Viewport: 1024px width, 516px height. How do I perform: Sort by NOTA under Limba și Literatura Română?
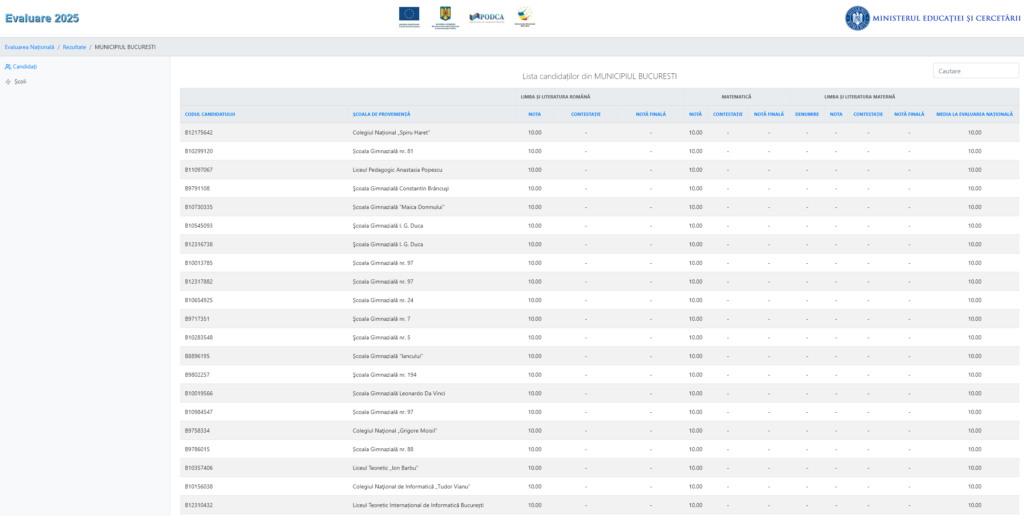pos(534,114)
